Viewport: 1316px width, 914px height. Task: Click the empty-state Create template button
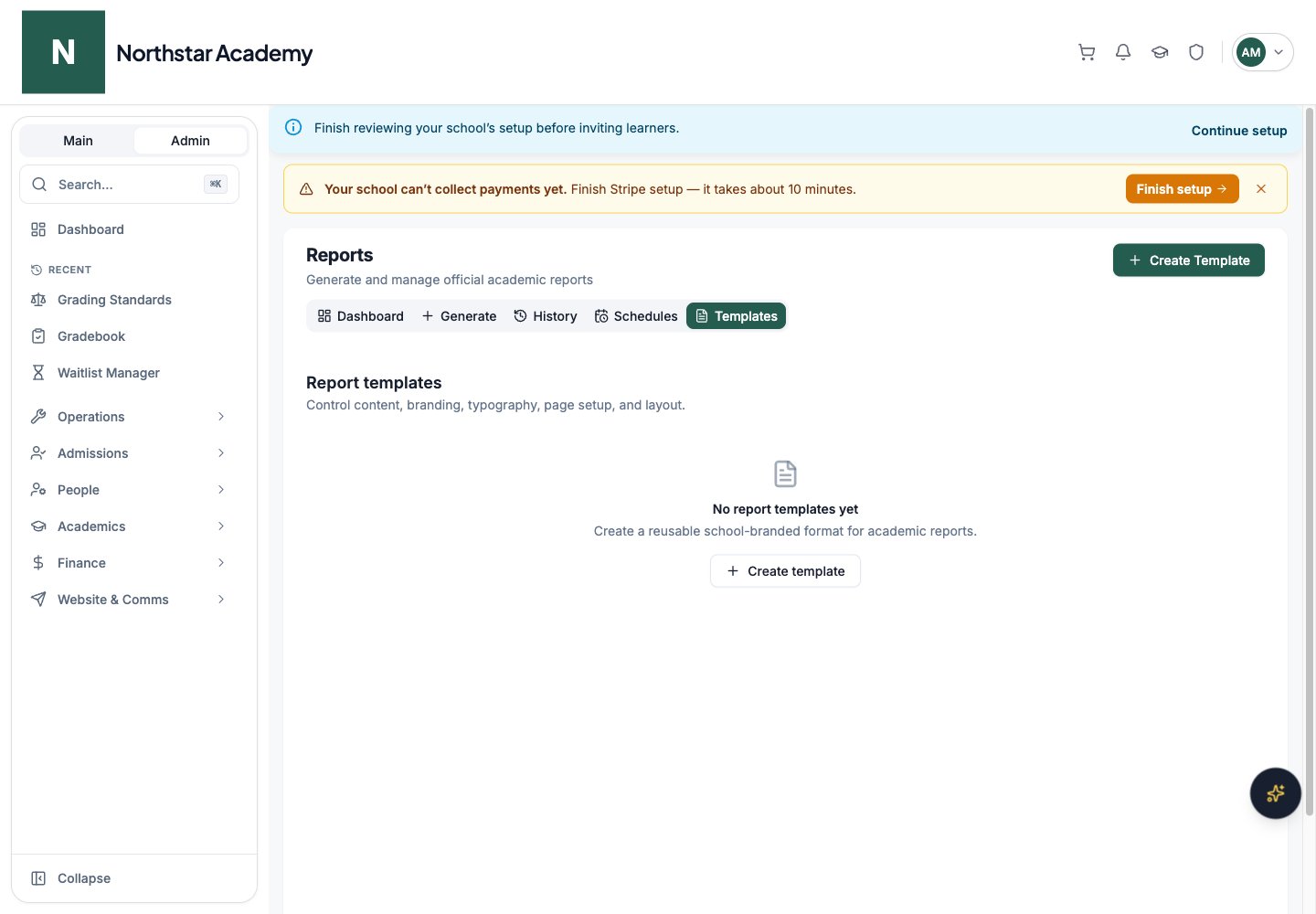(x=785, y=571)
